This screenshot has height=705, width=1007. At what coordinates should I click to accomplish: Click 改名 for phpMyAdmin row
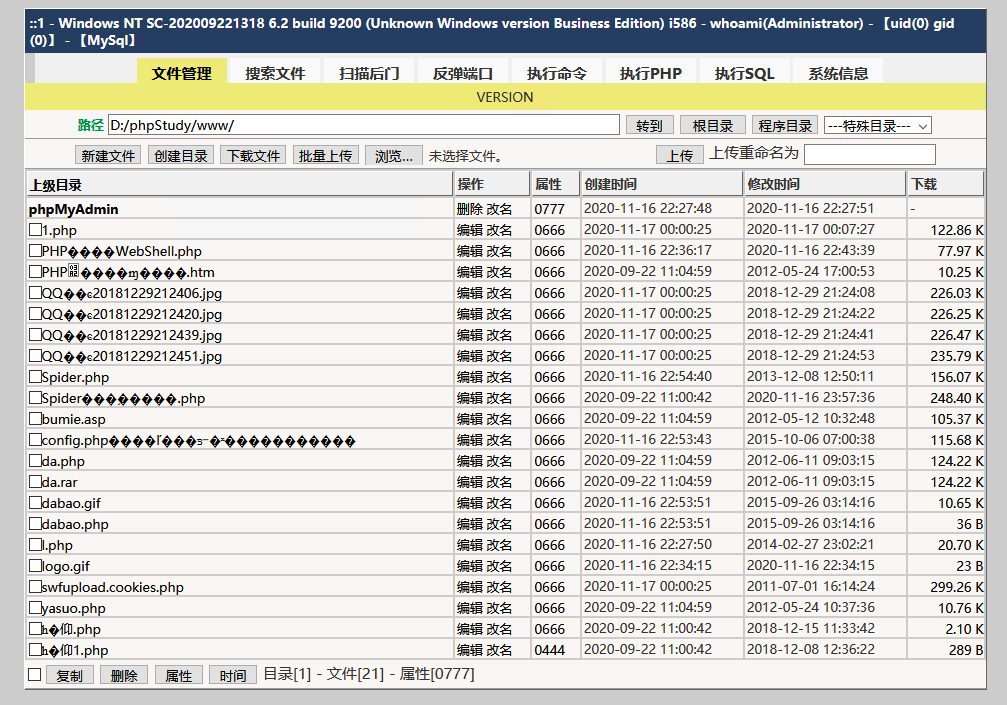point(499,209)
